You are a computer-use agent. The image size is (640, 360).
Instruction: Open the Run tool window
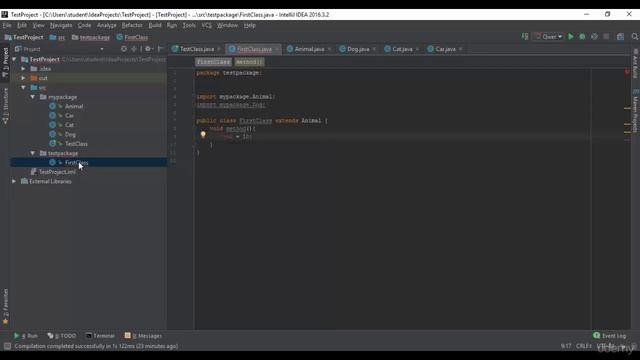[x=26, y=336]
